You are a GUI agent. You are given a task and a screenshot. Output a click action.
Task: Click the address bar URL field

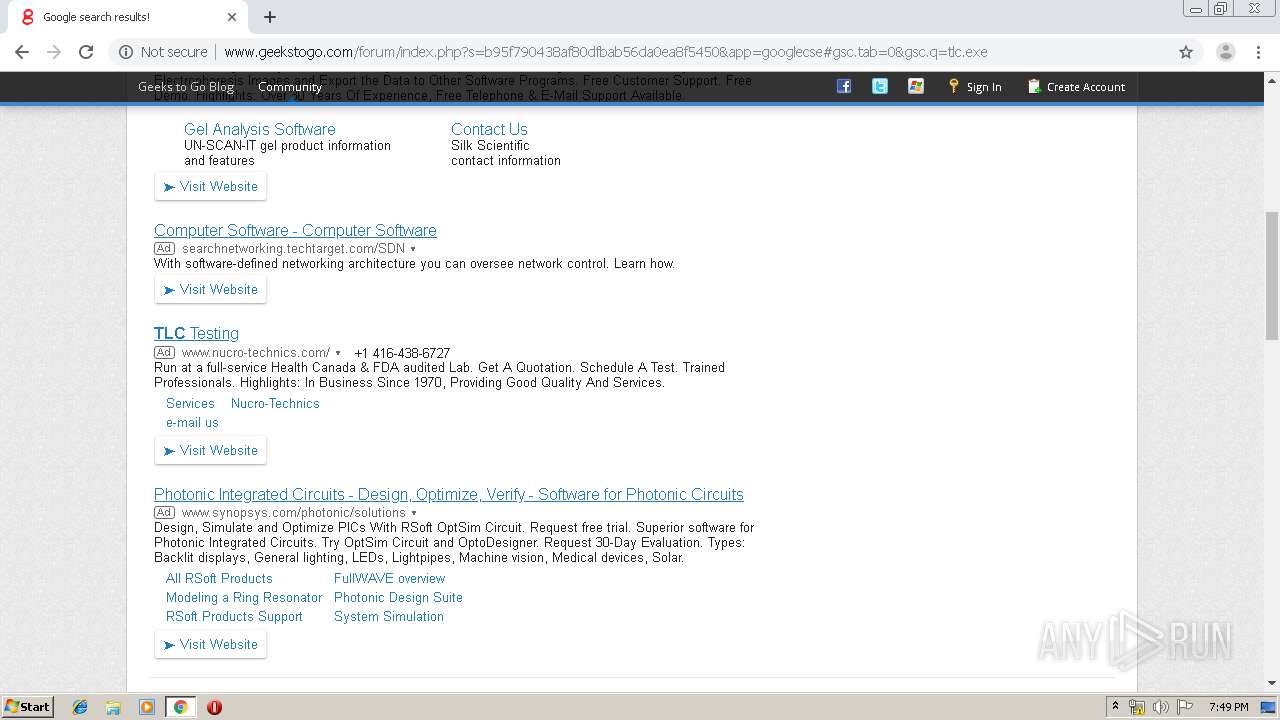(640, 52)
